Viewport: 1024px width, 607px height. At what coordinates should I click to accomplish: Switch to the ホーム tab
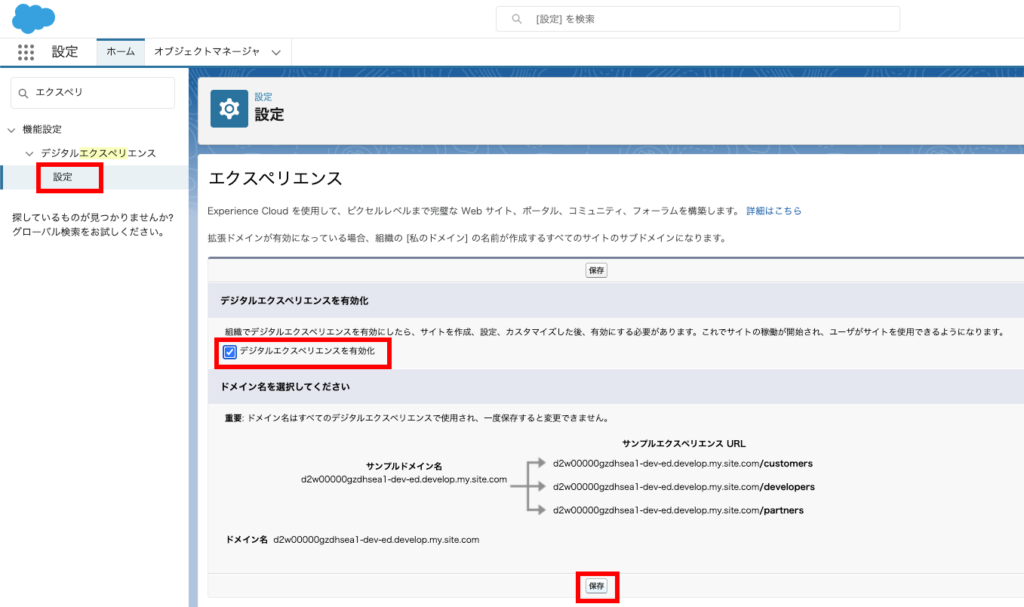pos(120,51)
